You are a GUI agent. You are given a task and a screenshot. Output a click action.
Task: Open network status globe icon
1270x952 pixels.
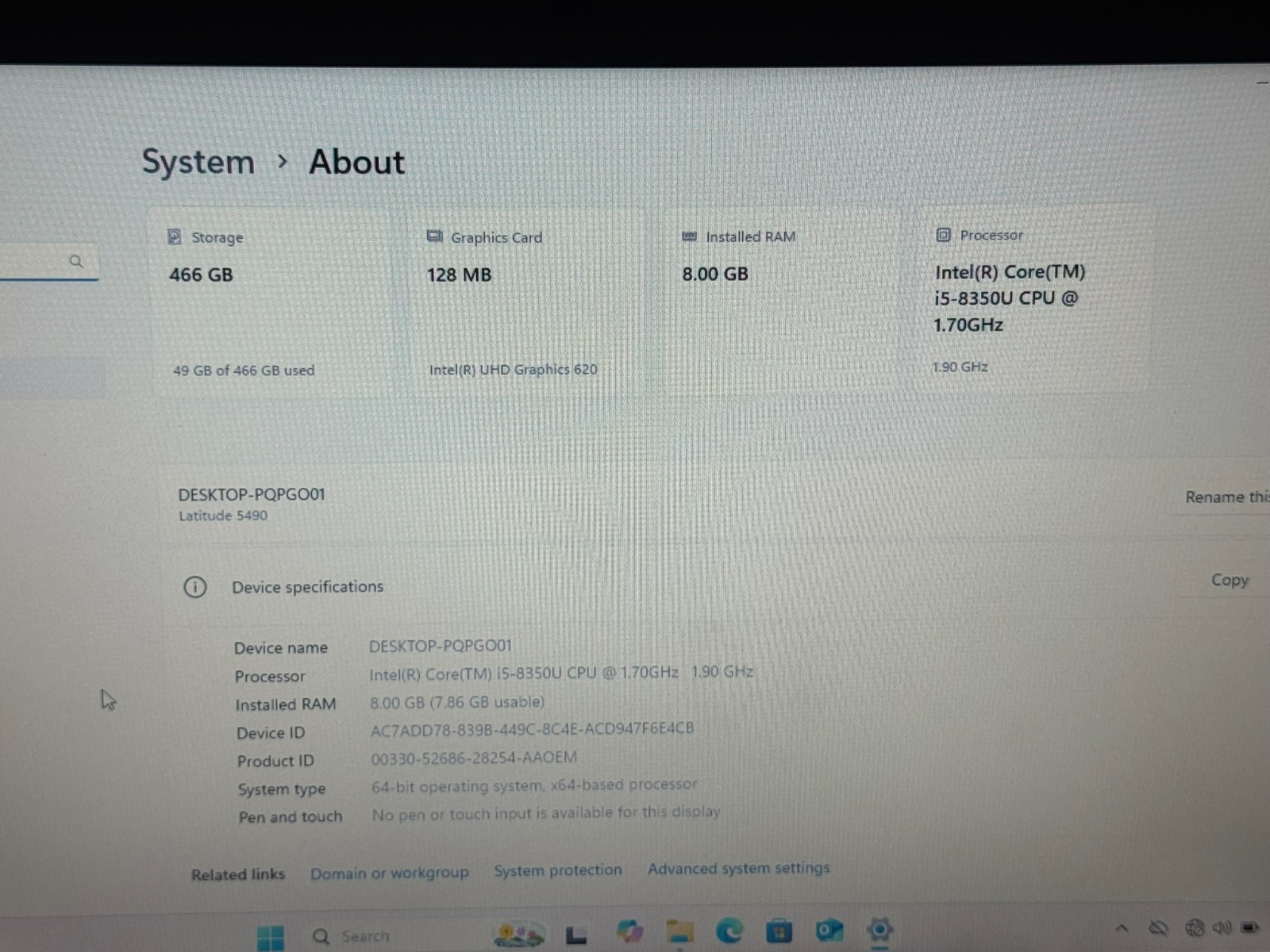click(x=1195, y=927)
